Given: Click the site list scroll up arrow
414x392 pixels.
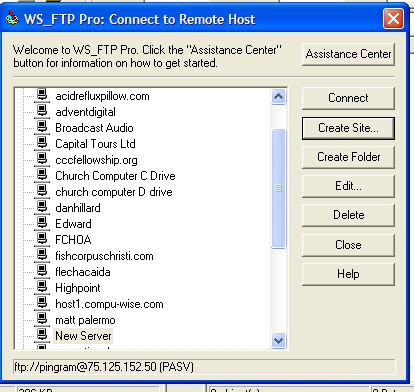Looking at the screenshot, I should (278, 97).
